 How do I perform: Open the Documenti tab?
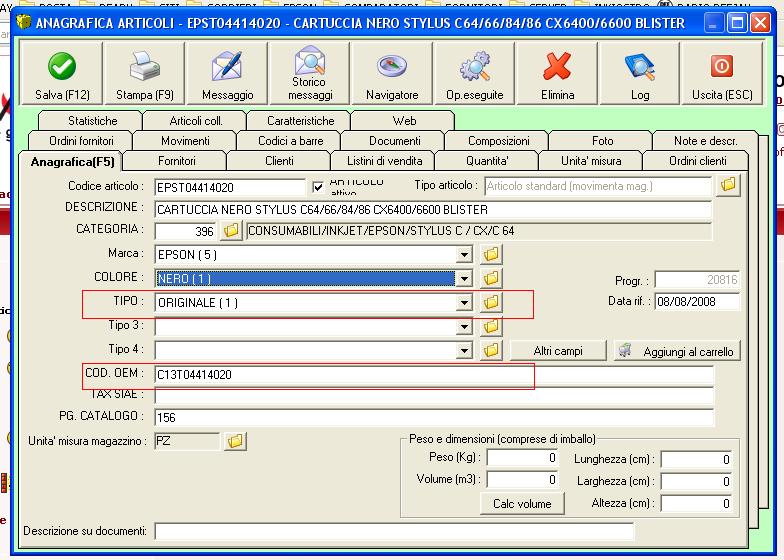tap(394, 141)
